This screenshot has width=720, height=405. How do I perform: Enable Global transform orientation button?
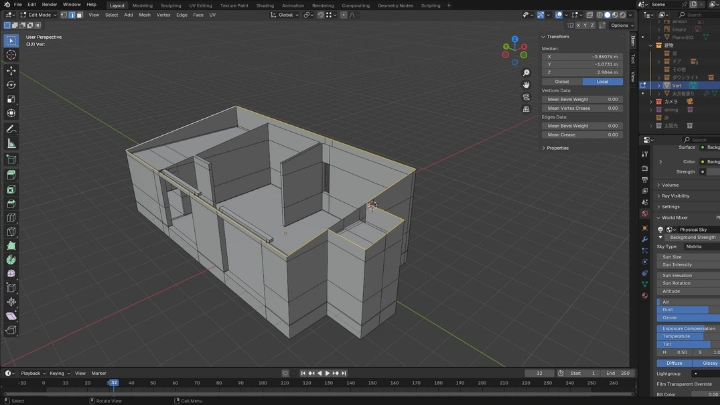pos(561,81)
